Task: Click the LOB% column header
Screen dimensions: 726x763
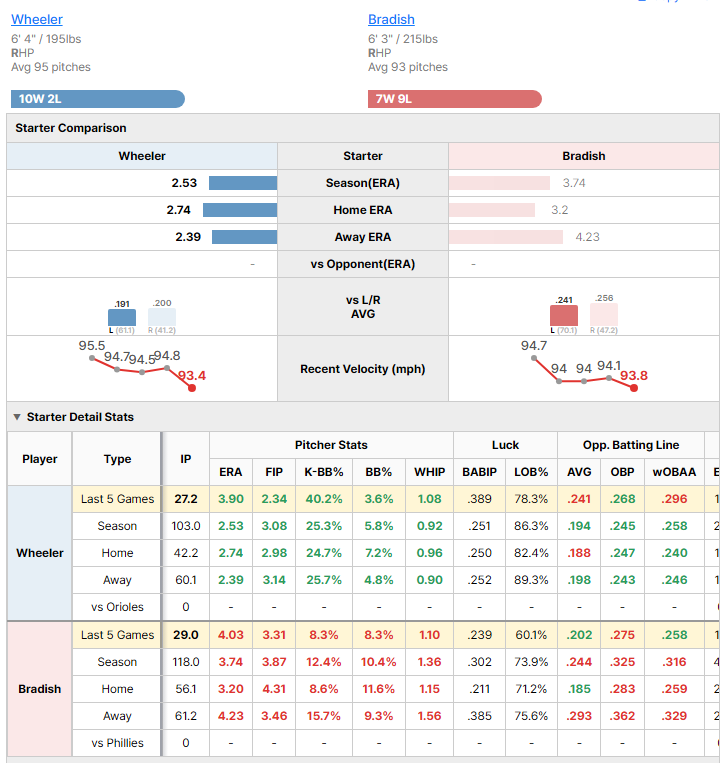Action: [531, 472]
